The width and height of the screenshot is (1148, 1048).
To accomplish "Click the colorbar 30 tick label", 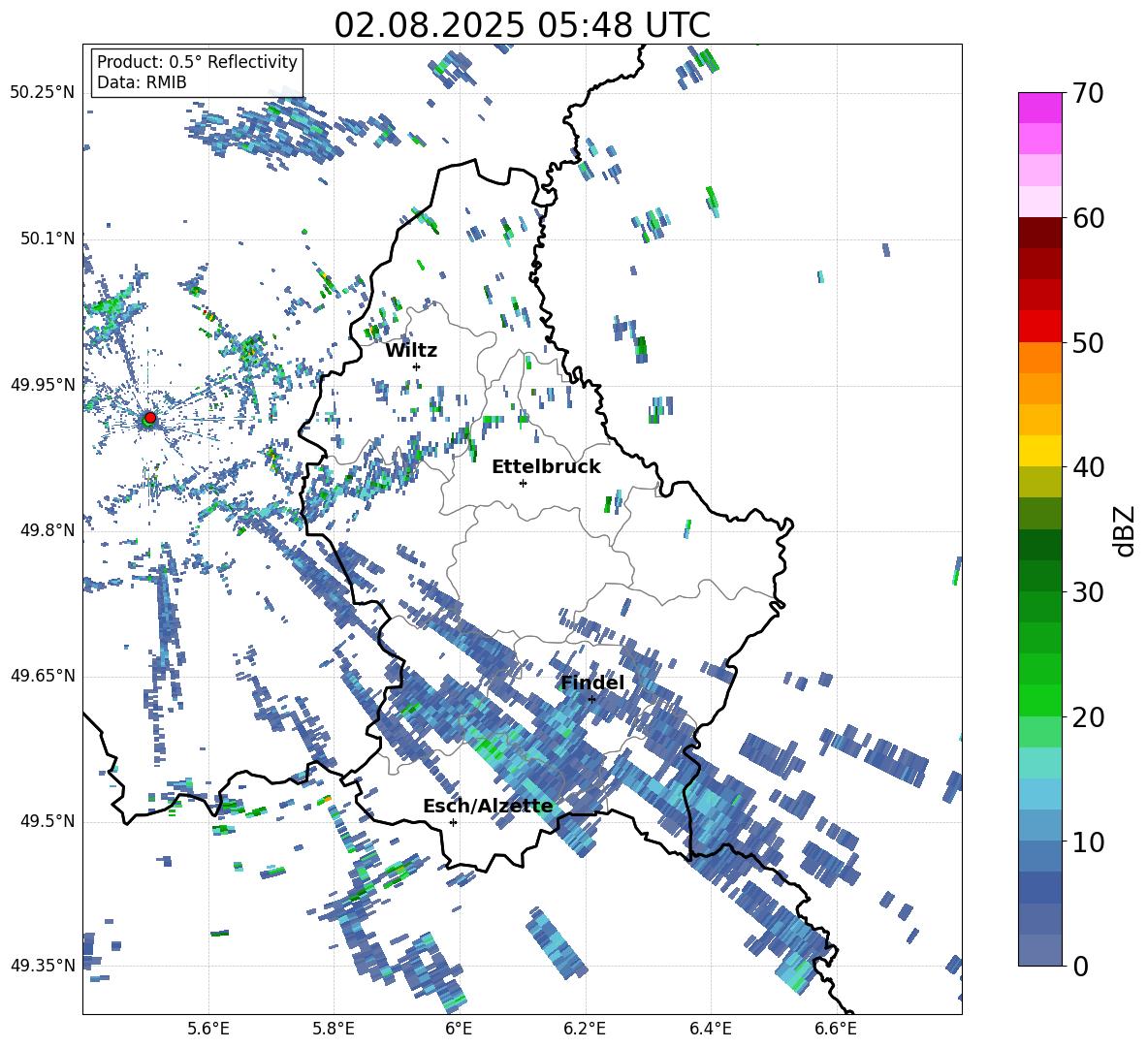I will 1088,592.
